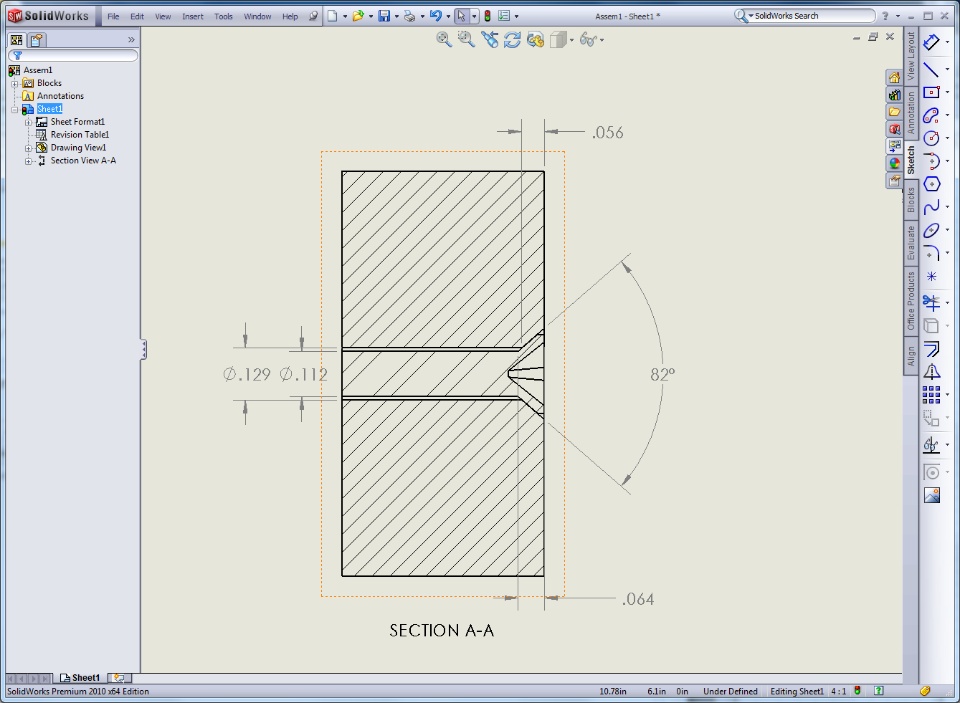Select the Smart Dimension tool
This screenshot has height=703, width=960.
pyautogui.click(x=931, y=42)
